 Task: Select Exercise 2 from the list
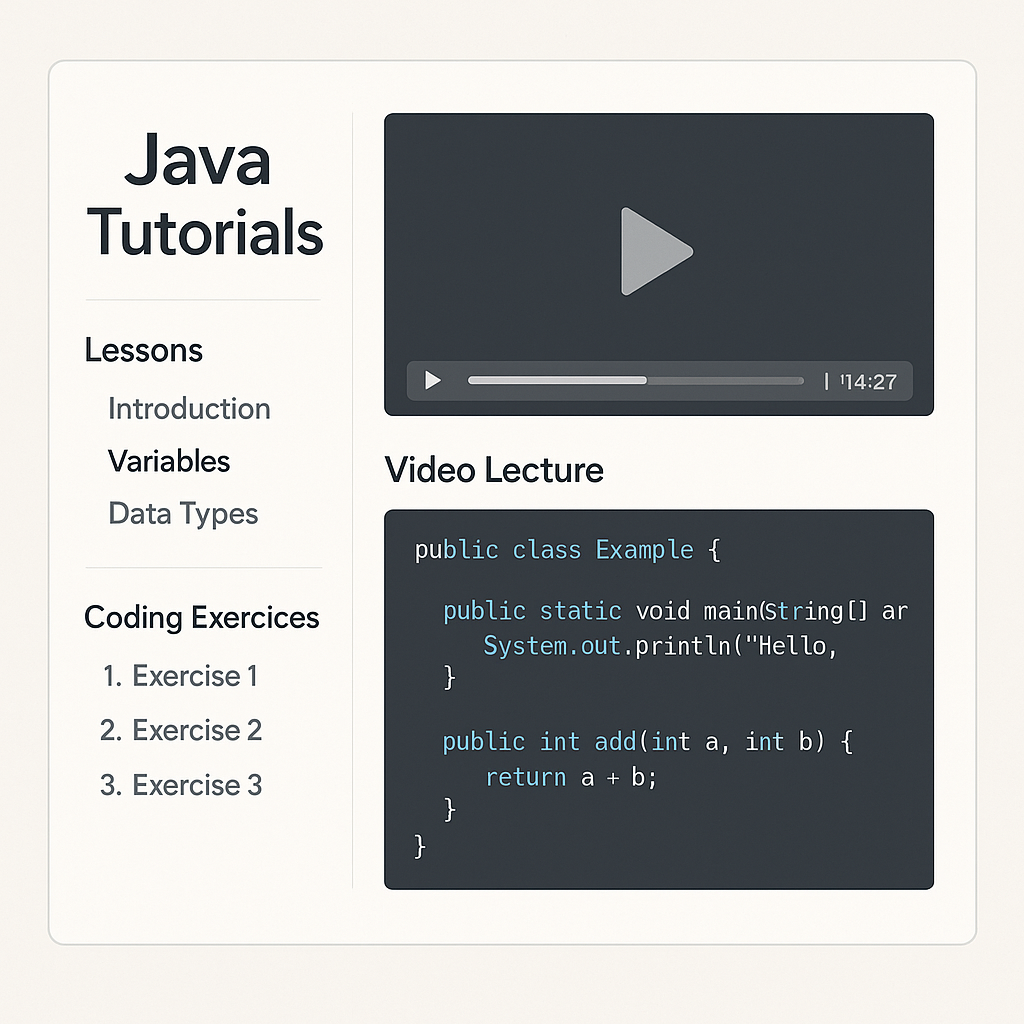pos(196,731)
